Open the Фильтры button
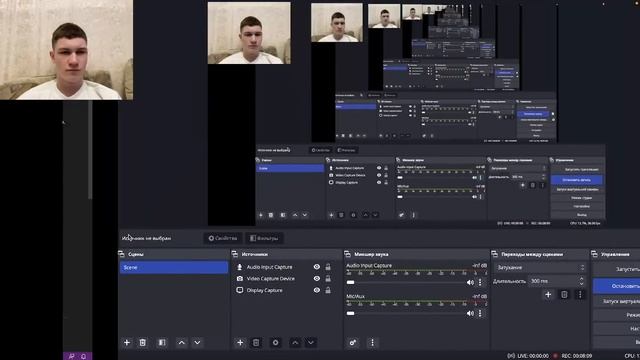 coord(264,238)
